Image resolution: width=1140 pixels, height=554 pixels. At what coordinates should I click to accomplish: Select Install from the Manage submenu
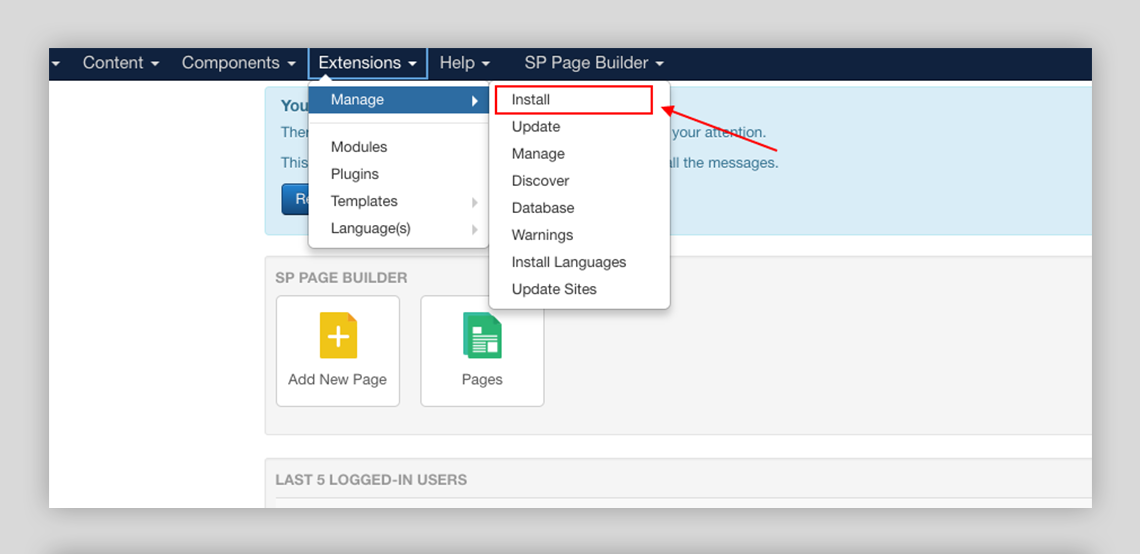531,100
